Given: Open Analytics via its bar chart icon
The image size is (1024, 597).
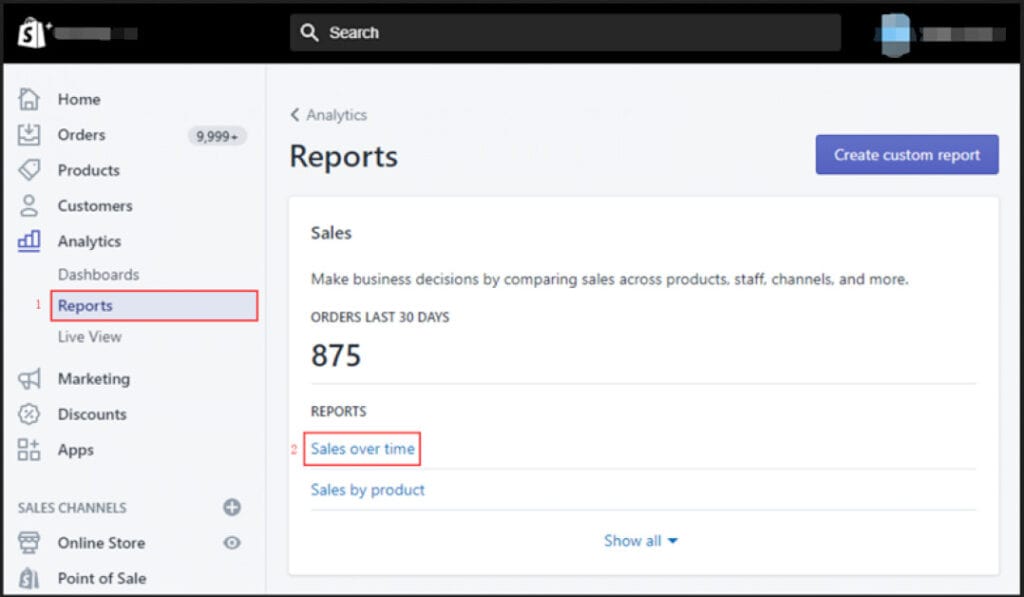Looking at the screenshot, I should pos(30,241).
